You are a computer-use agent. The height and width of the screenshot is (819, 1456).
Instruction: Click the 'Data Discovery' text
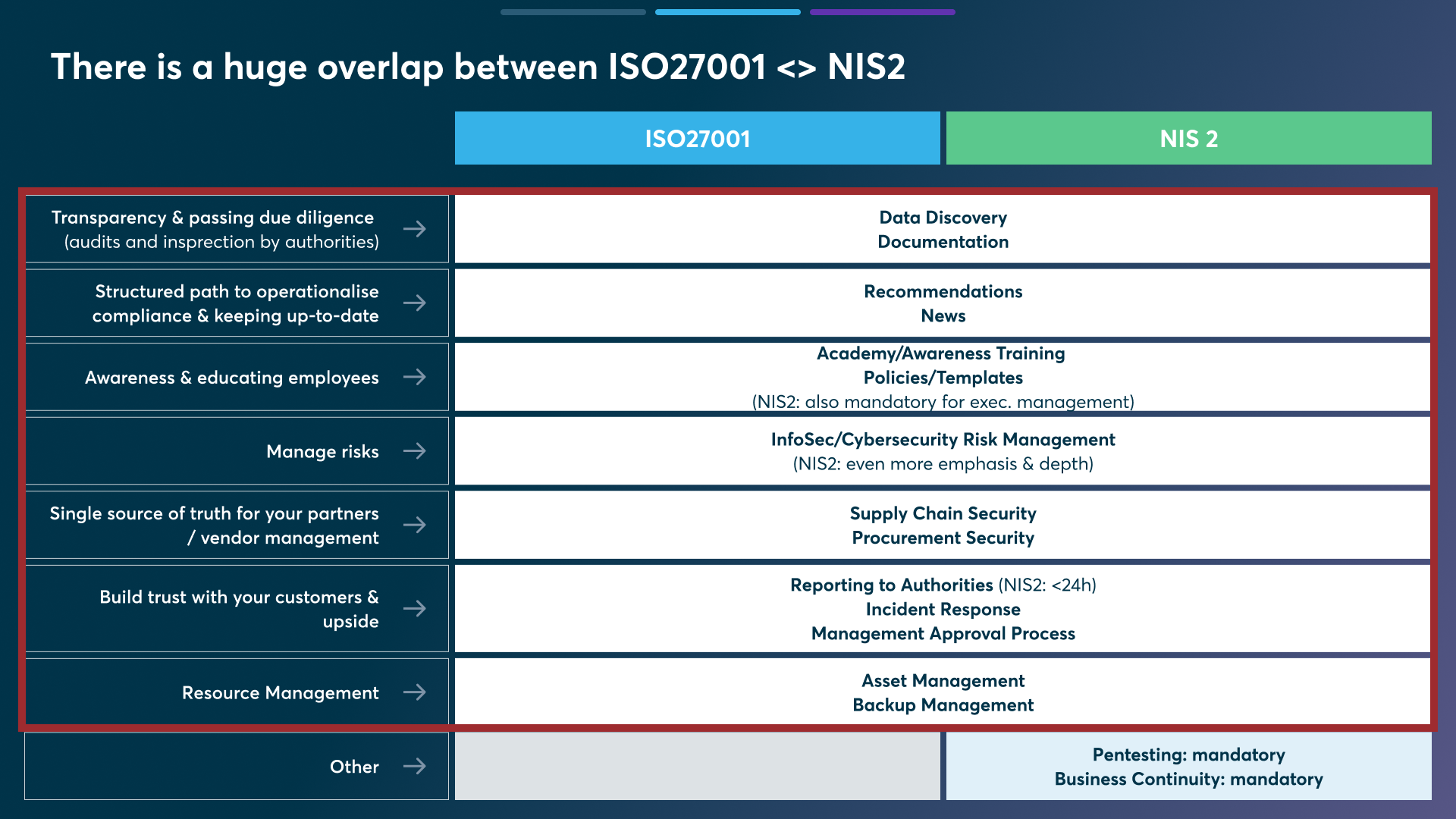coord(943,218)
